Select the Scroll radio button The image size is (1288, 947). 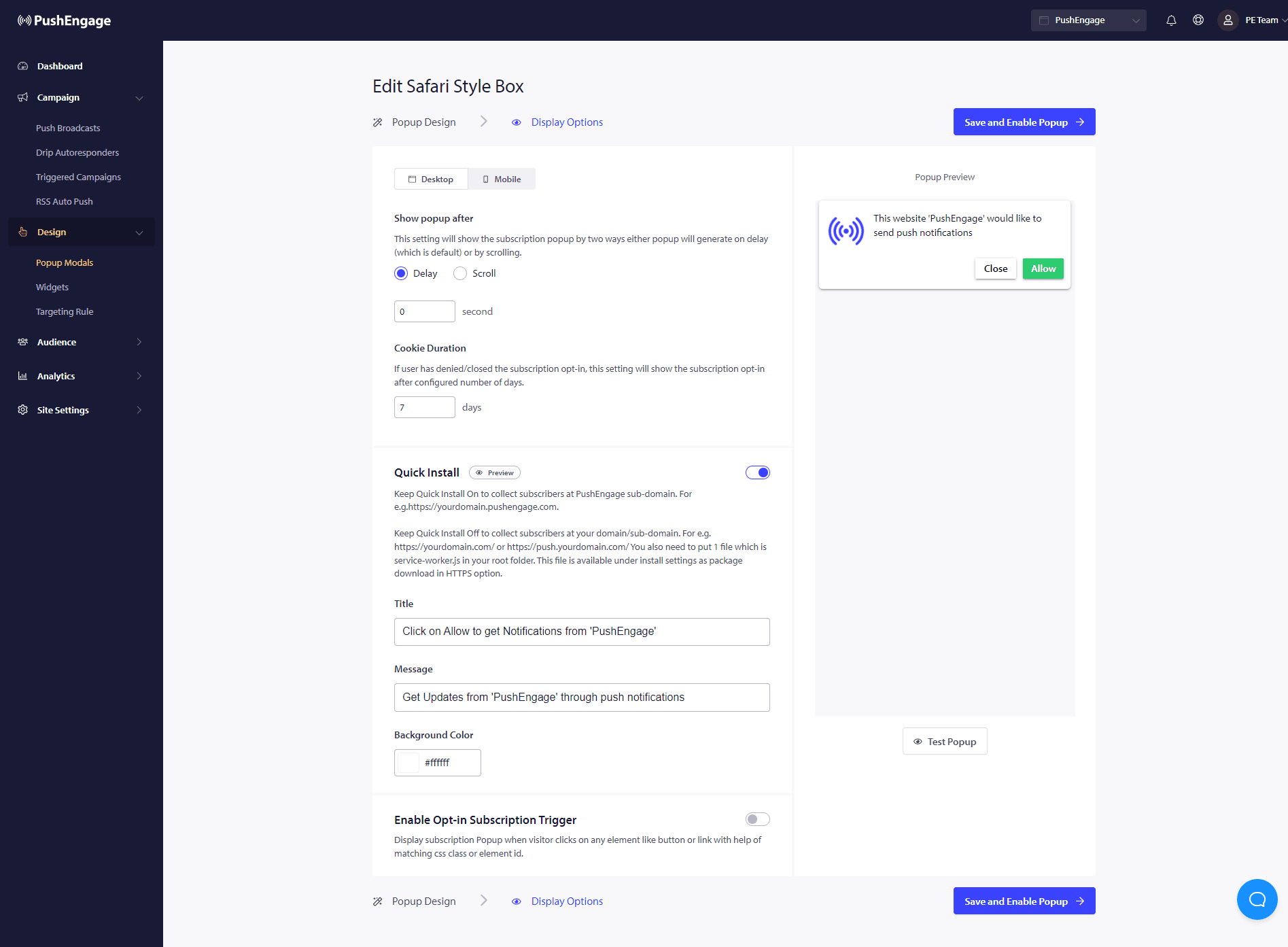[460, 273]
